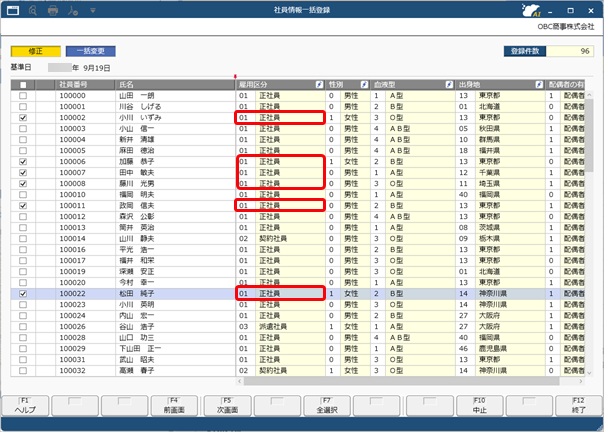Click edit icon in 雇用区分 column header
The width and height of the screenshot is (604, 432).
[319, 84]
